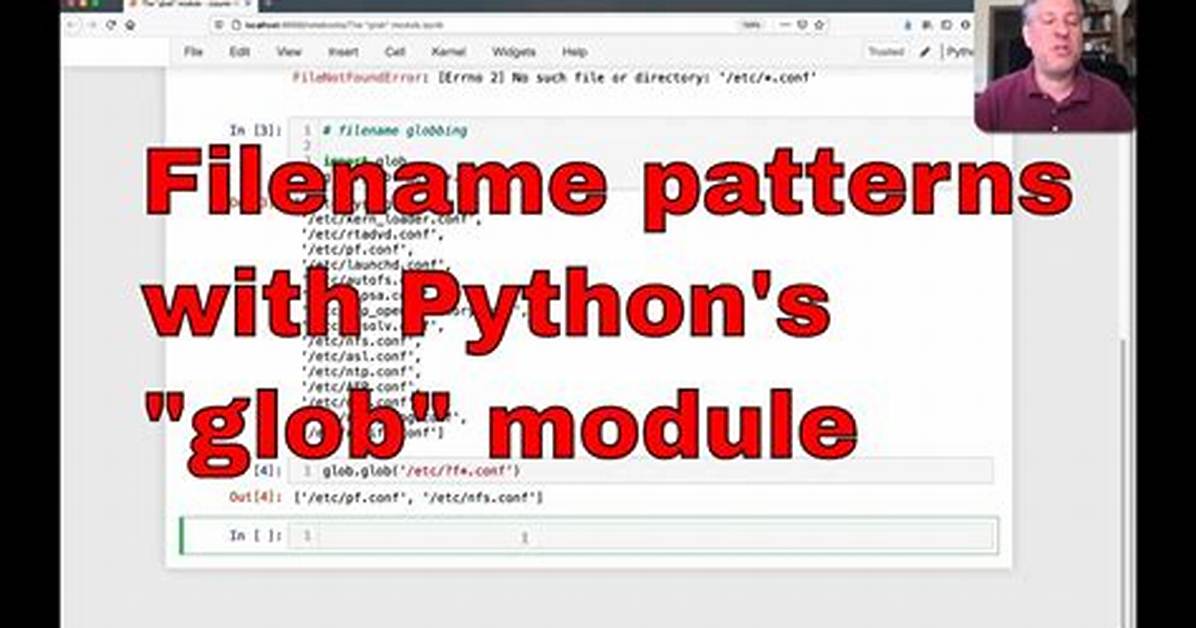
Task: Open the browser downloads icon
Action: pyautogui.click(x=908, y=24)
